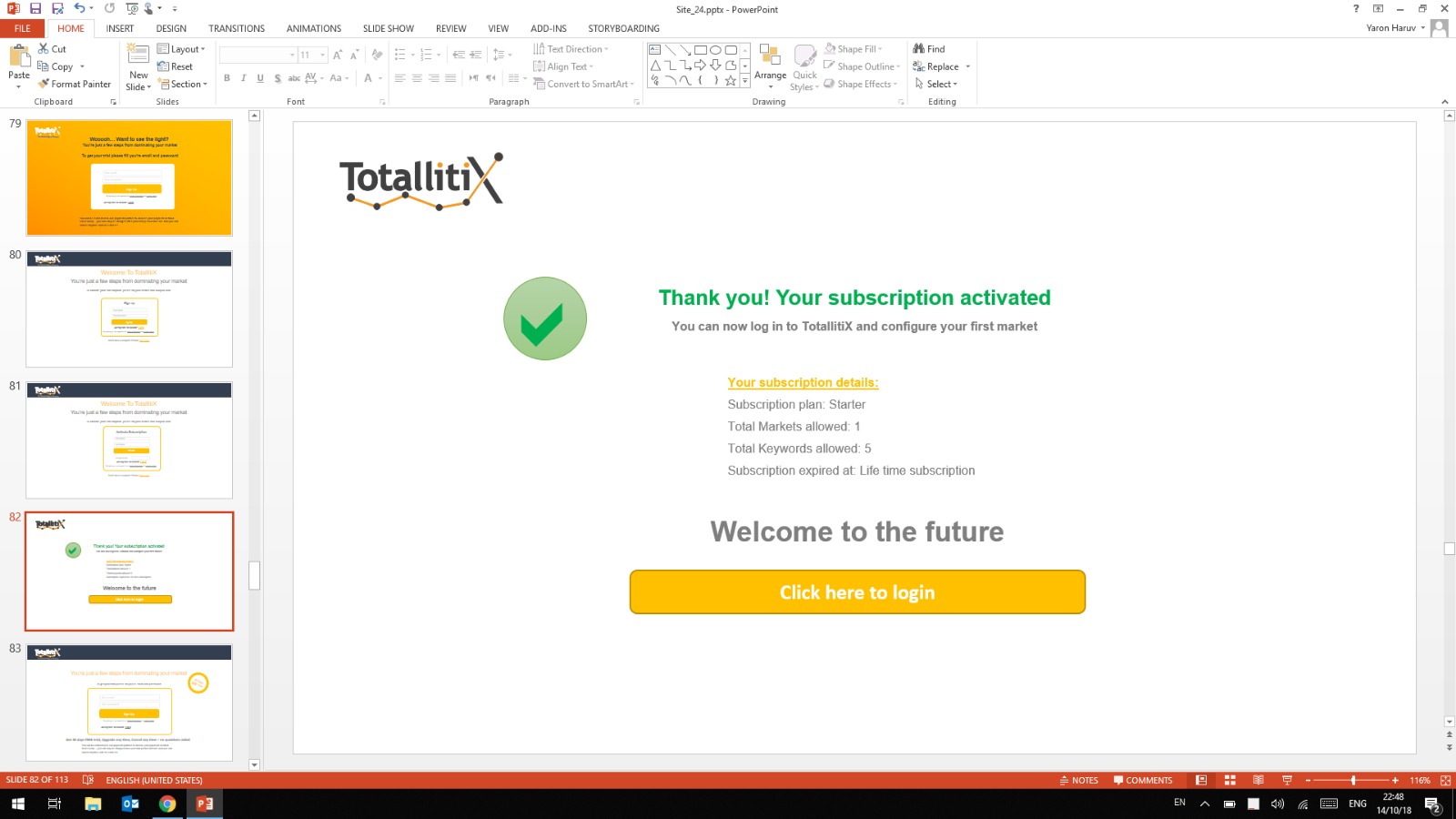Switch to Reading view
1456x819 pixels.
coord(1259,780)
